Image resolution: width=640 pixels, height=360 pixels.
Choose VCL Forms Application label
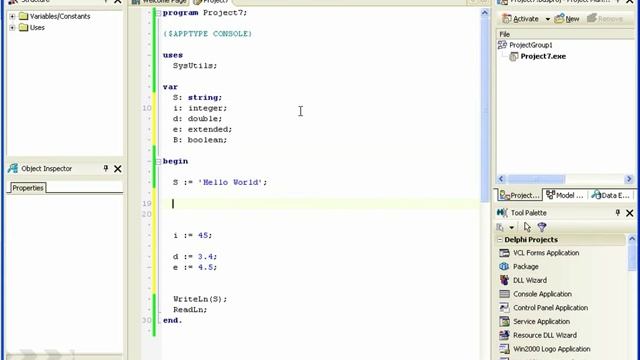(x=546, y=253)
